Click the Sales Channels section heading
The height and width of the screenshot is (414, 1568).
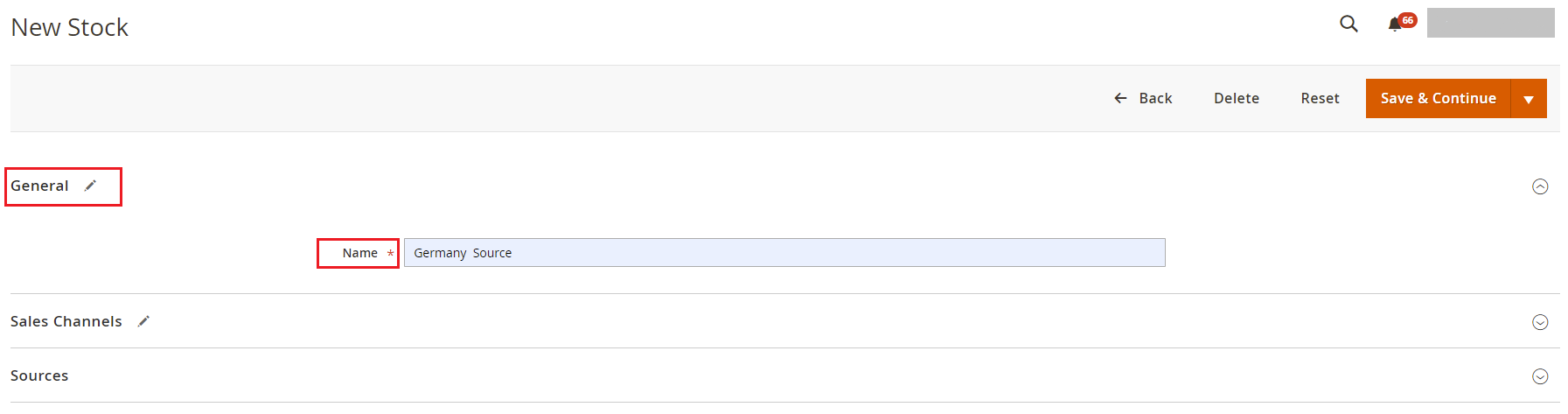(x=66, y=321)
